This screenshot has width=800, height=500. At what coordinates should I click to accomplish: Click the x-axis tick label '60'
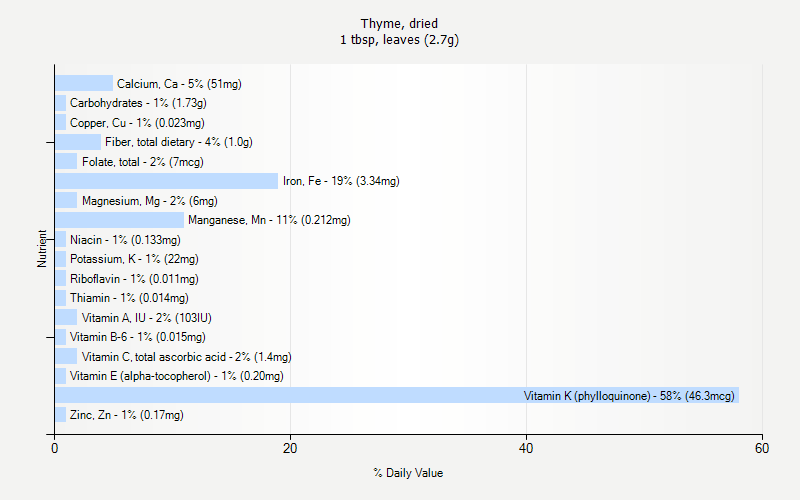pyautogui.click(x=762, y=448)
